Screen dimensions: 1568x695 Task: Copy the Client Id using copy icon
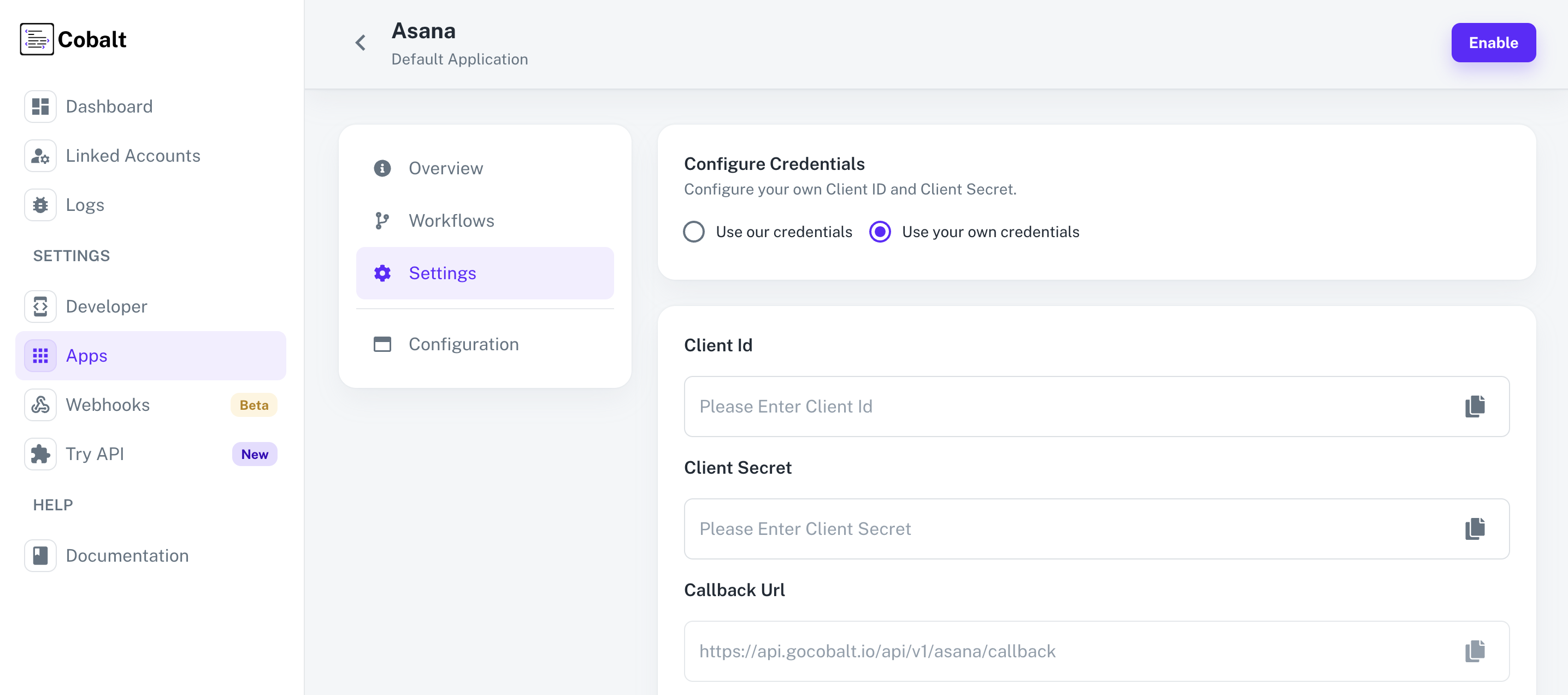tap(1475, 406)
